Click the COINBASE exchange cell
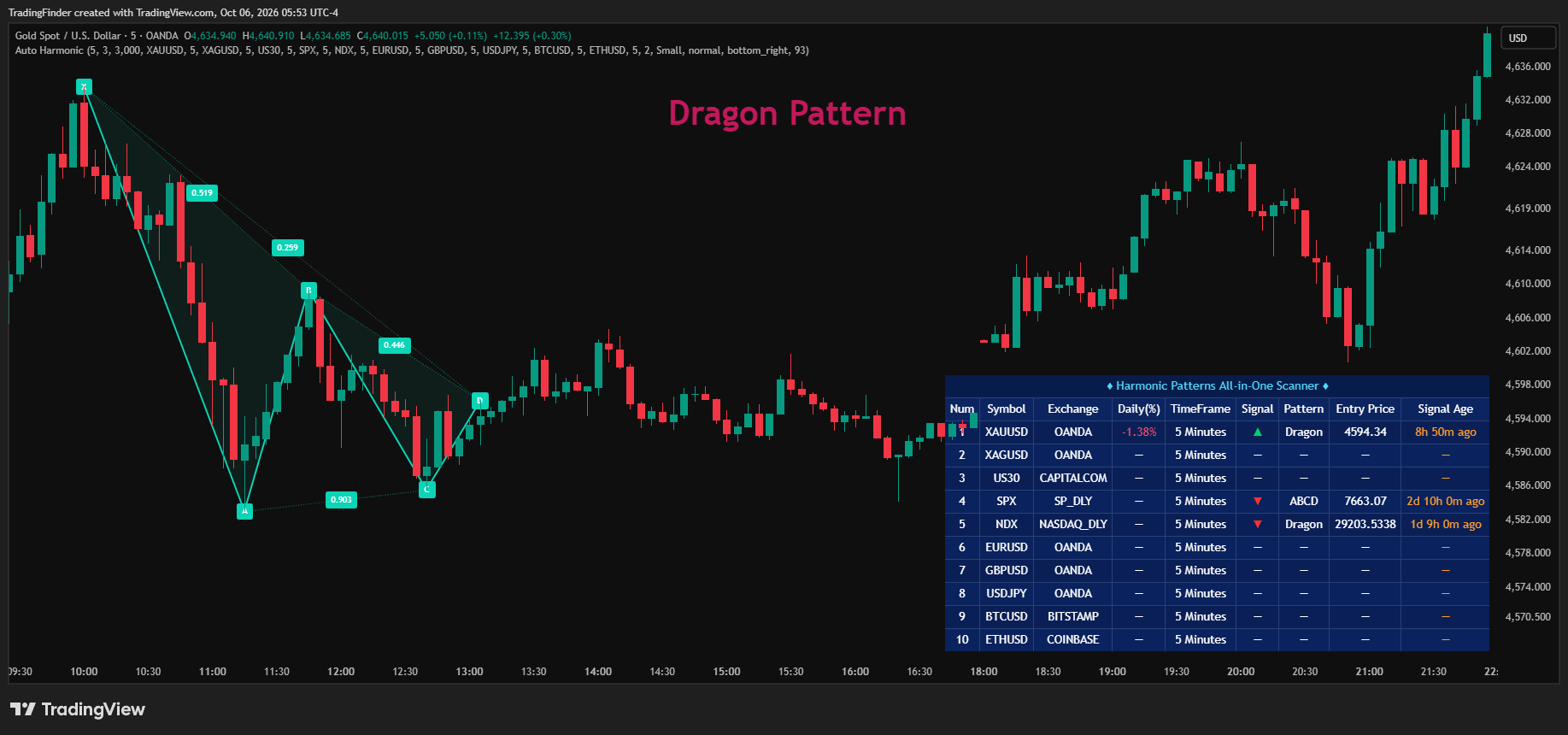This screenshot has height=735, width=1568. click(x=1073, y=640)
